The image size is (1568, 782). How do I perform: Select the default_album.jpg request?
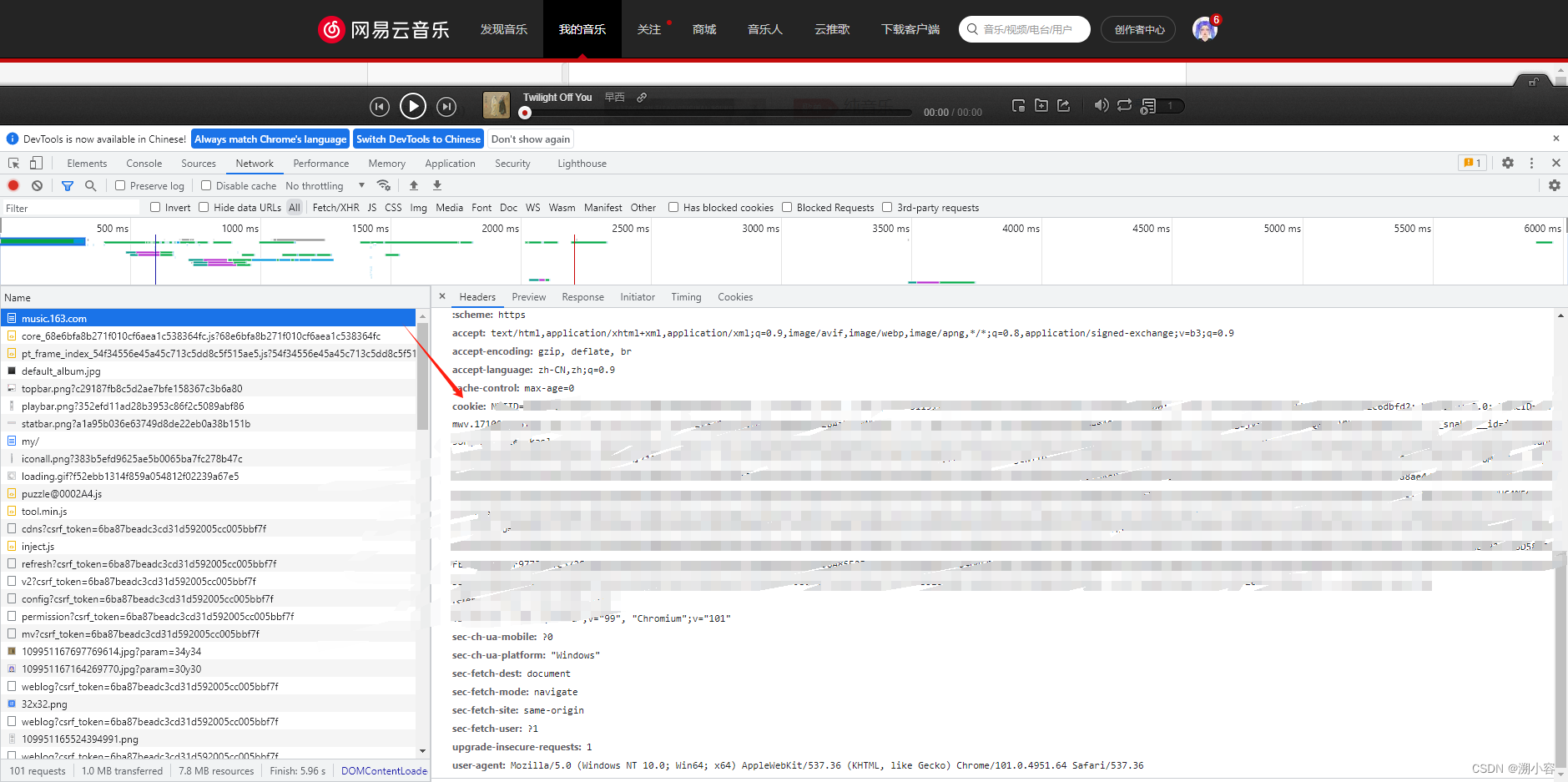click(x=209, y=371)
